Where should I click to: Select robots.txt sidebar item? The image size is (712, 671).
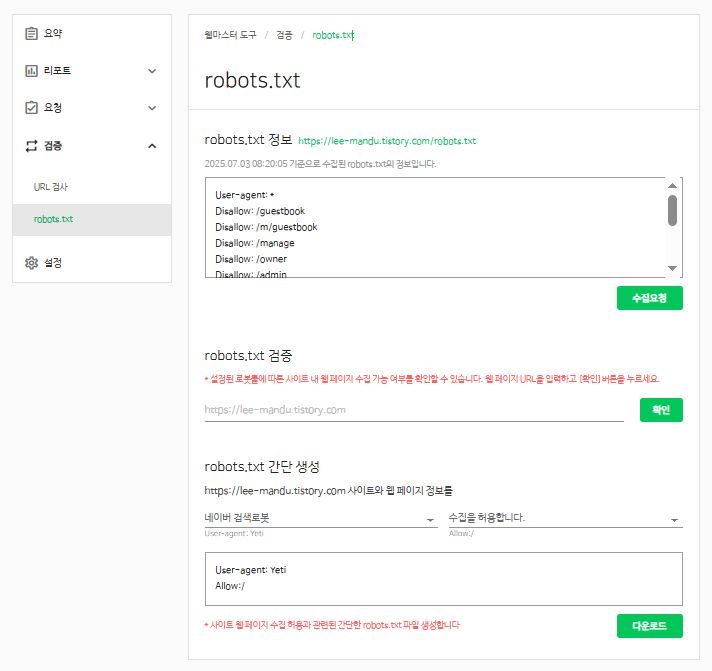coord(92,219)
